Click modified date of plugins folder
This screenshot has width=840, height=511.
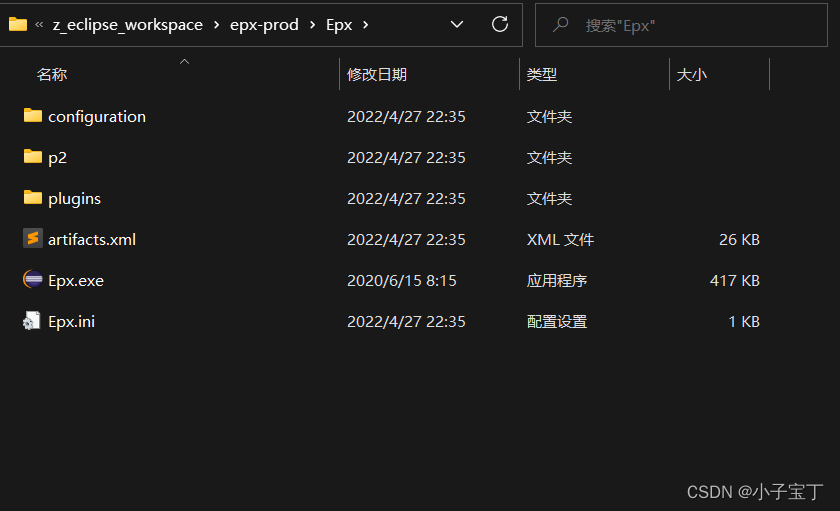406,199
